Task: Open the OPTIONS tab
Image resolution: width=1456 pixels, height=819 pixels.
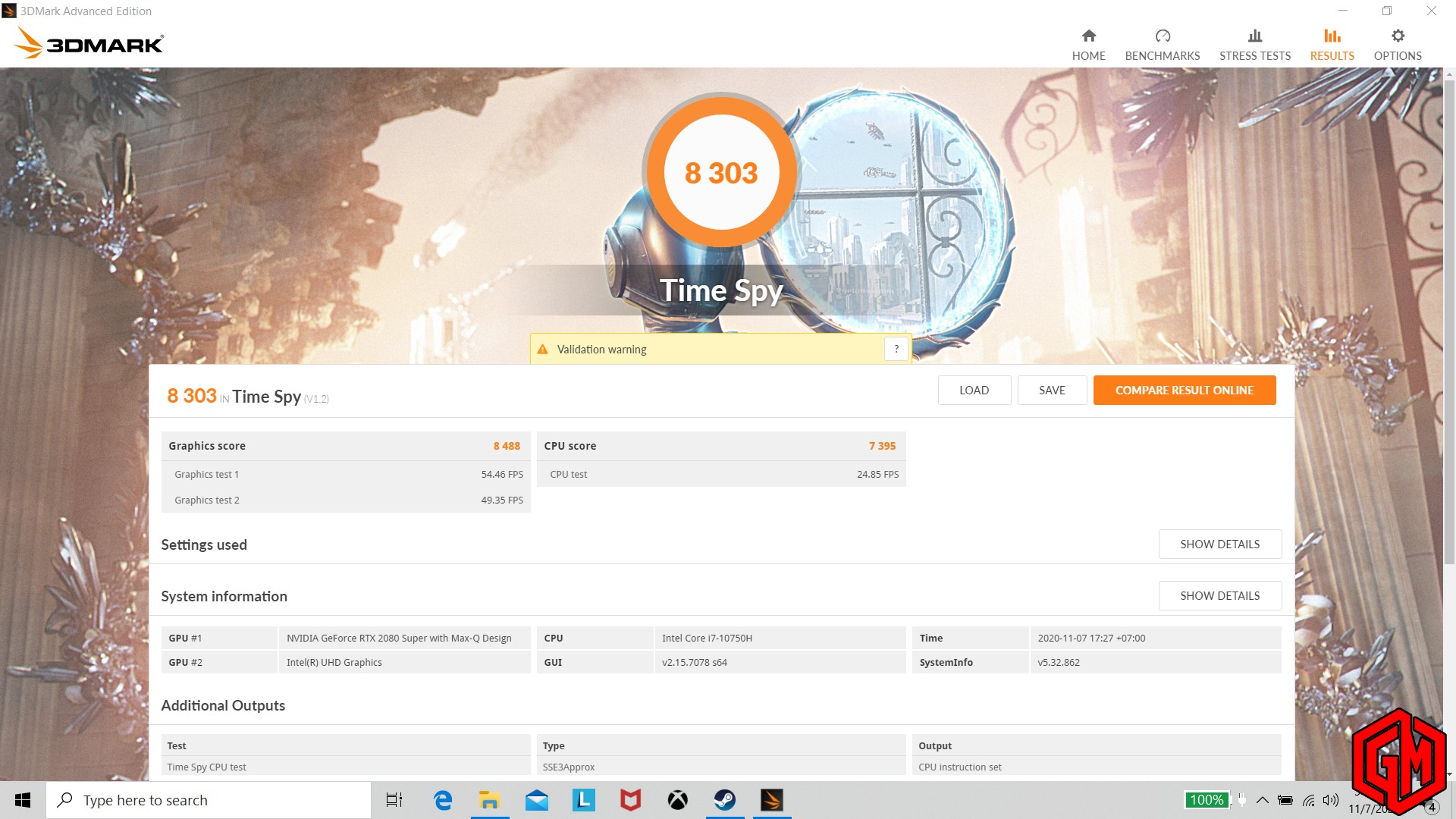Action: 1398,45
